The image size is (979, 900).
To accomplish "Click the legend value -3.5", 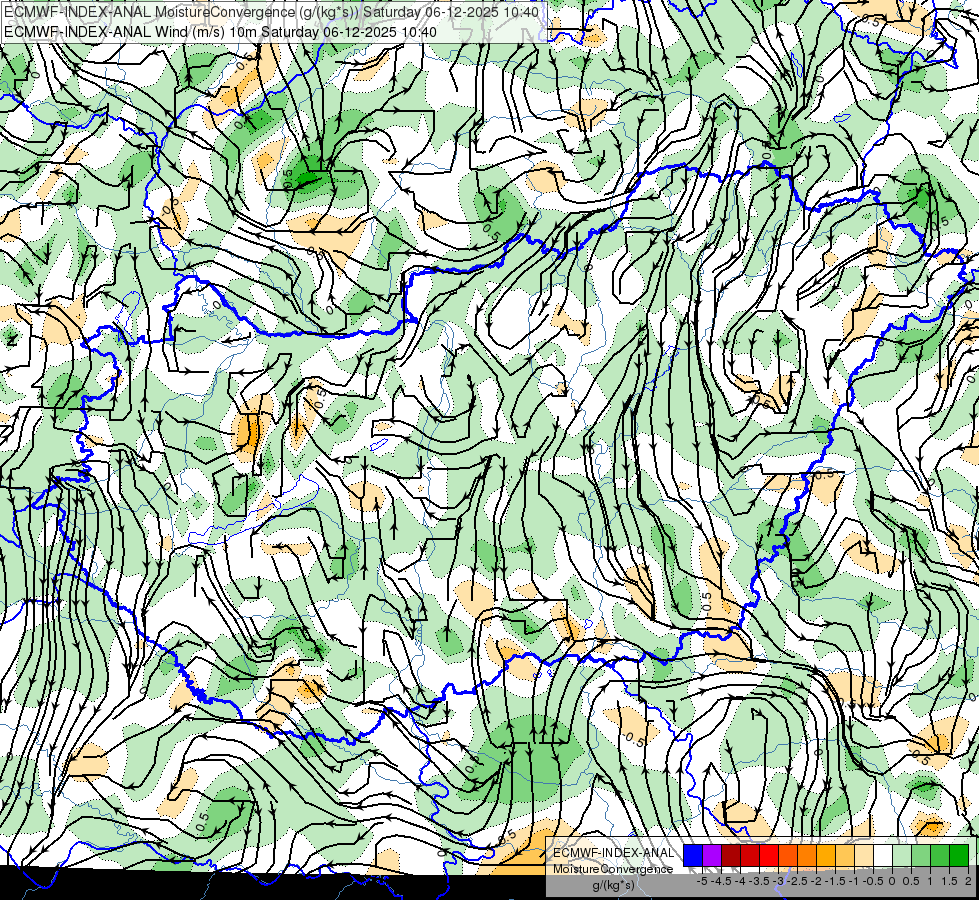I will pos(760,881).
